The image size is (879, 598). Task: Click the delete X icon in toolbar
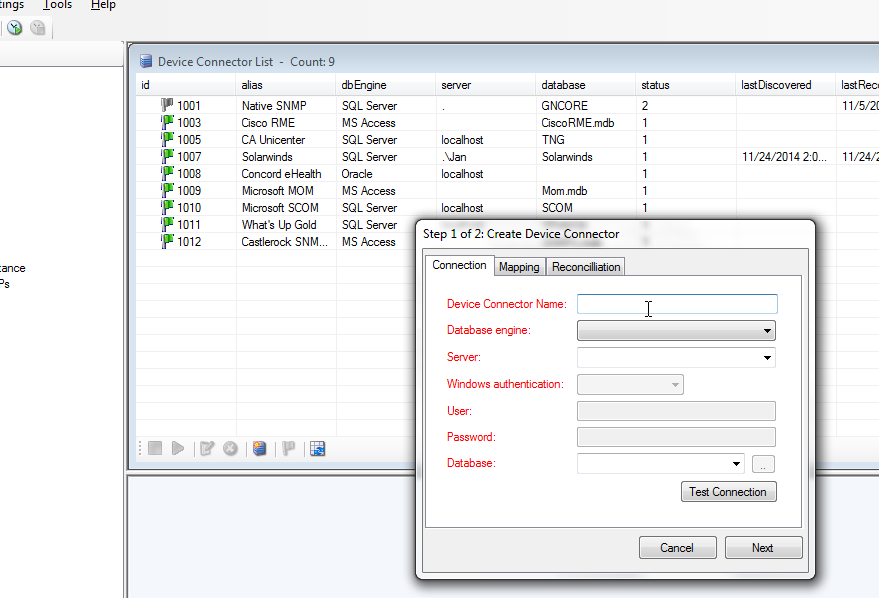pos(230,449)
